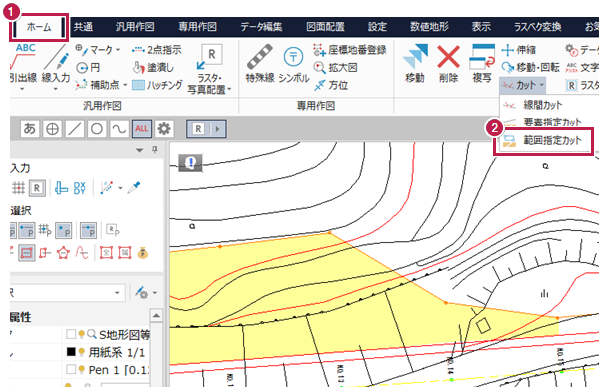599x387 pixels.
Task: Open the 設定 tab
Action: [x=377, y=27]
